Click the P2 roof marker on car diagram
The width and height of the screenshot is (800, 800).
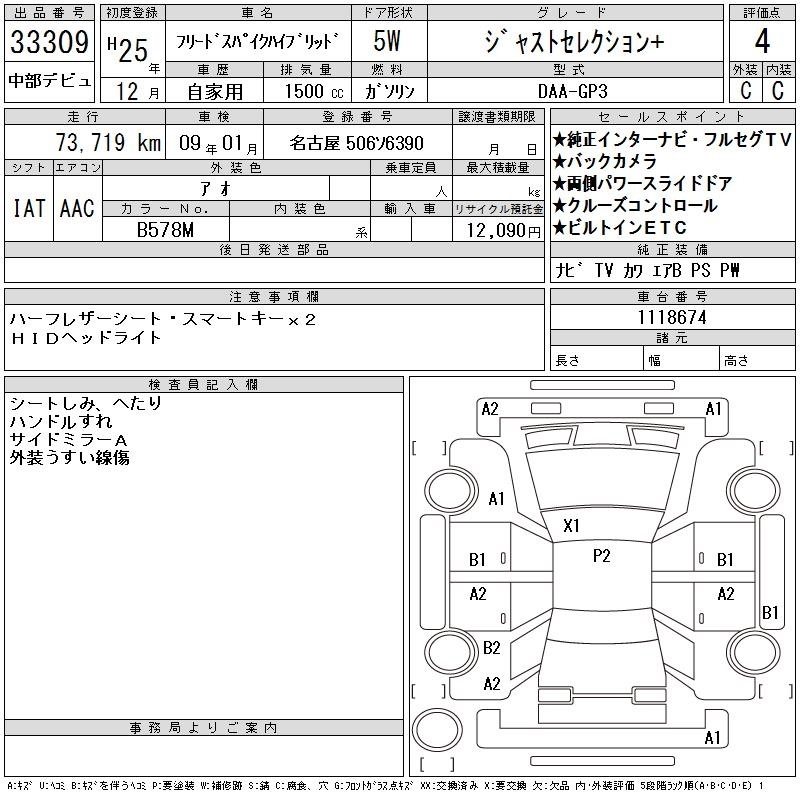click(x=601, y=557)
